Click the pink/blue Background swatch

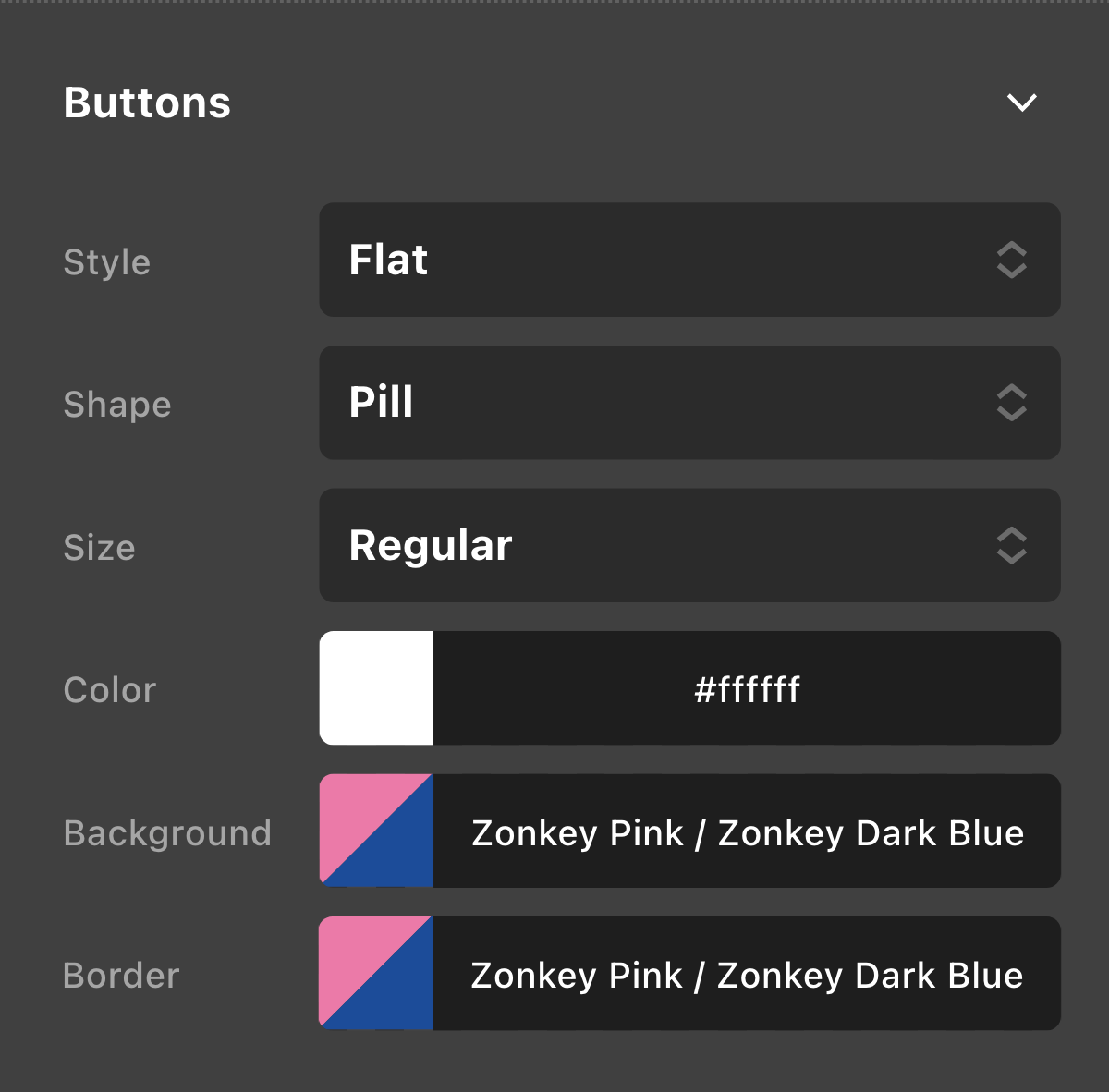pos(377,831)
